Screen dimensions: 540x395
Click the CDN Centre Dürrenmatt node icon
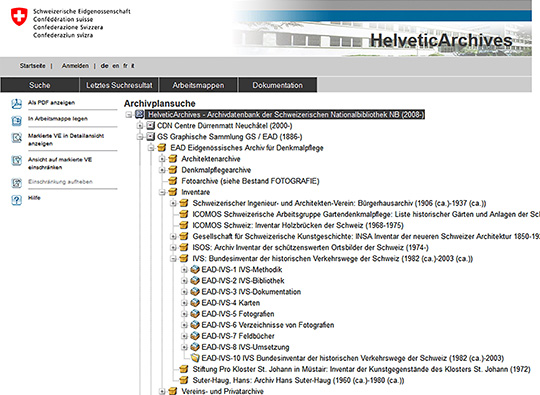click(150, 125)
